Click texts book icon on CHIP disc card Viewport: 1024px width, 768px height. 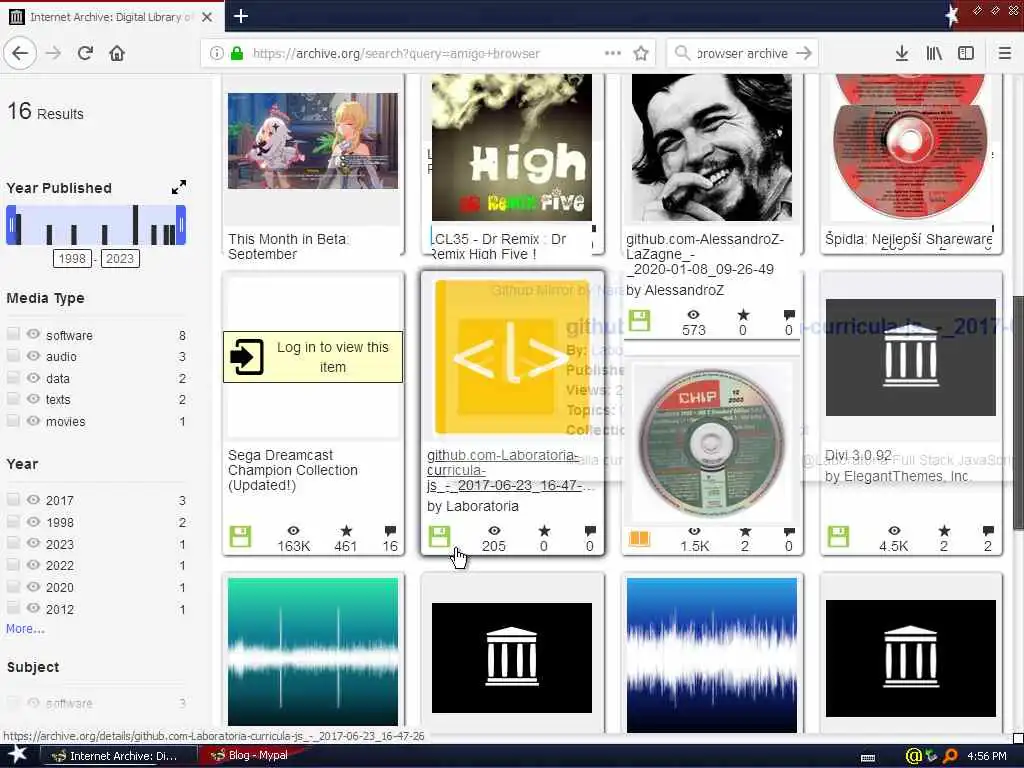(x=639, y=539)
